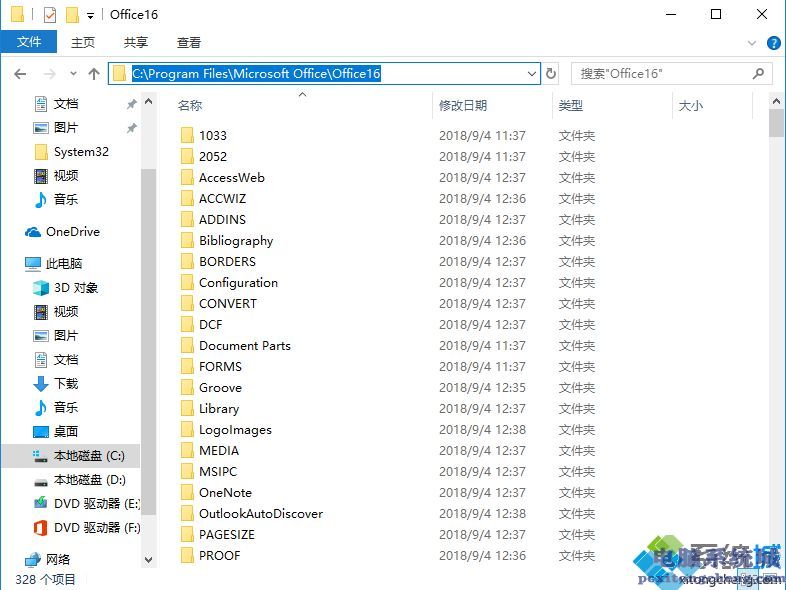Select the DCF folder

coord(211,325)
